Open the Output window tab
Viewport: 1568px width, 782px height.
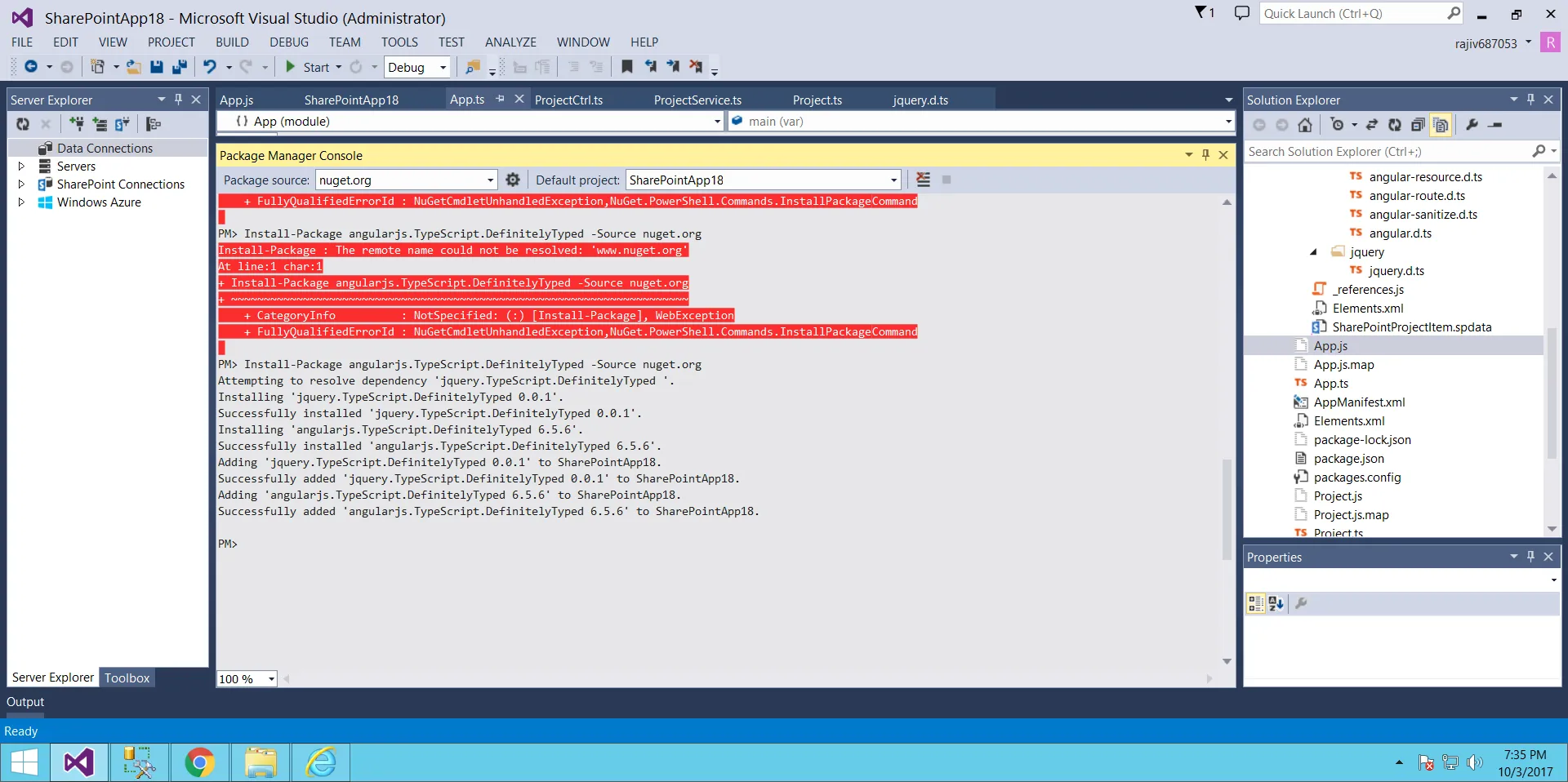pos(25,702)
